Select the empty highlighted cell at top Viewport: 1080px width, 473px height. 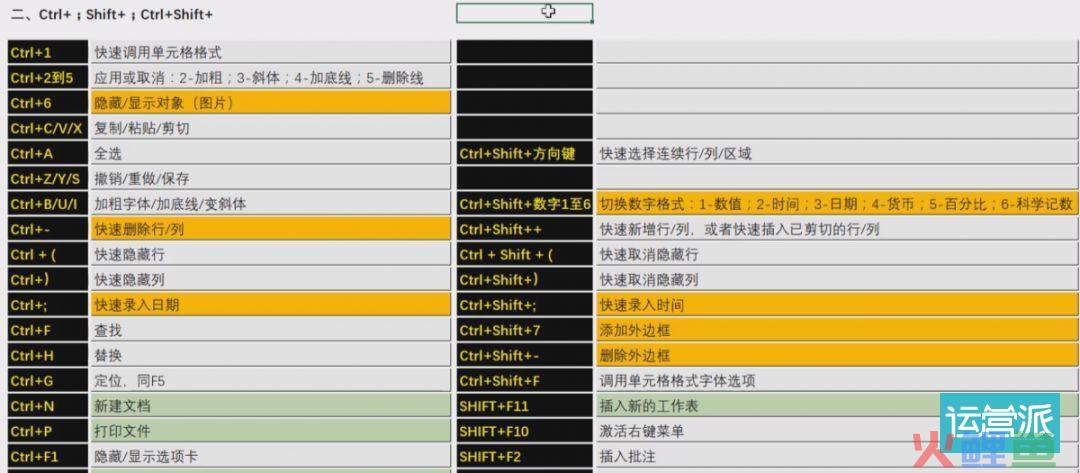[524, 13]
